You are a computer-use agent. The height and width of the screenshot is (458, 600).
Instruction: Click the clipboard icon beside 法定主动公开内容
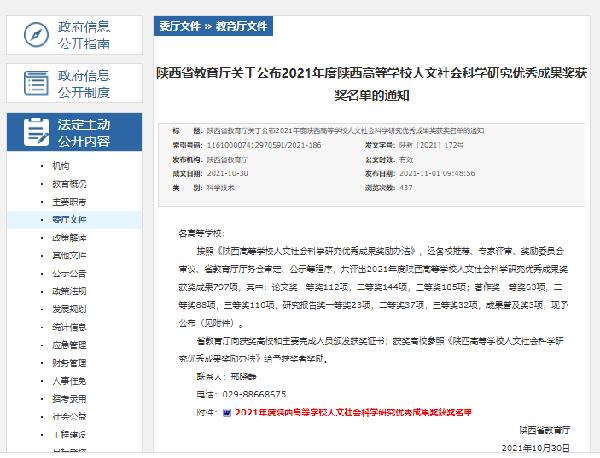point(35,132)
